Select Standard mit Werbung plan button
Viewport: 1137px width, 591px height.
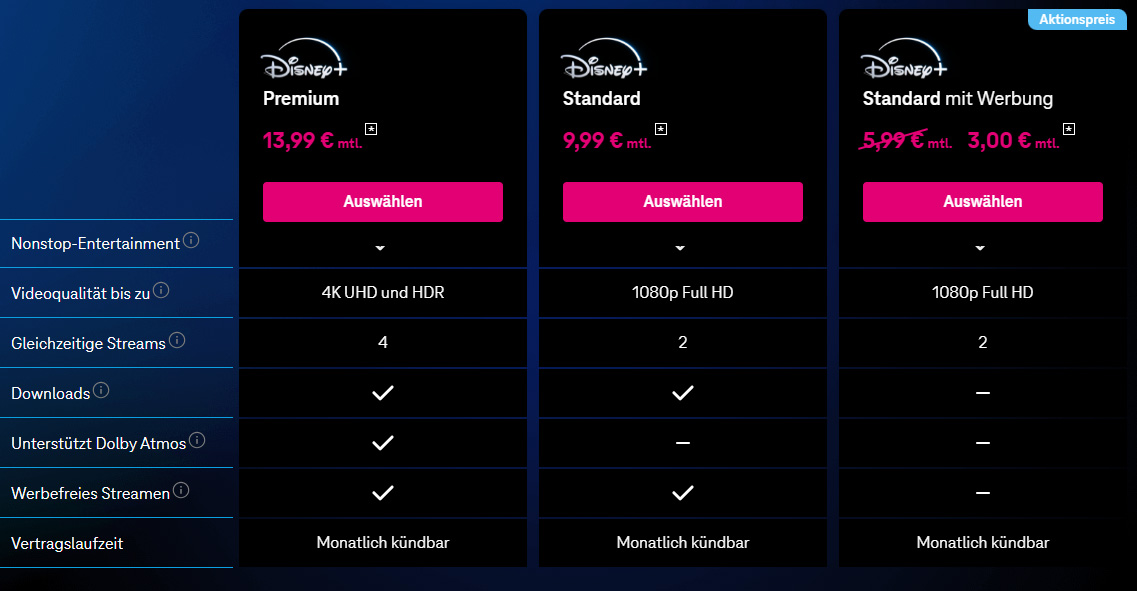(983, 202)
